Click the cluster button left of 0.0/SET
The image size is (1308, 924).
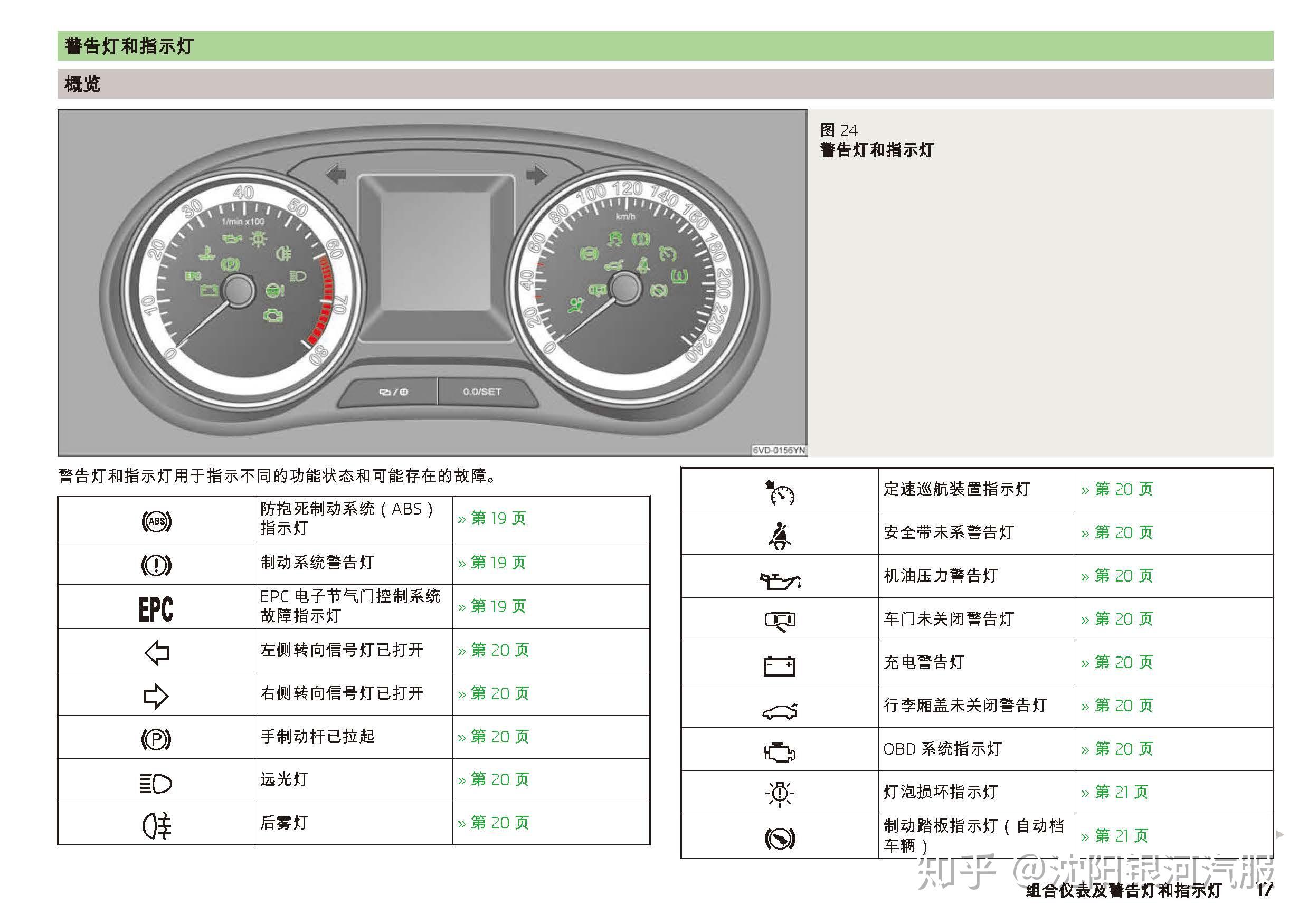click(x=388, y=392)
